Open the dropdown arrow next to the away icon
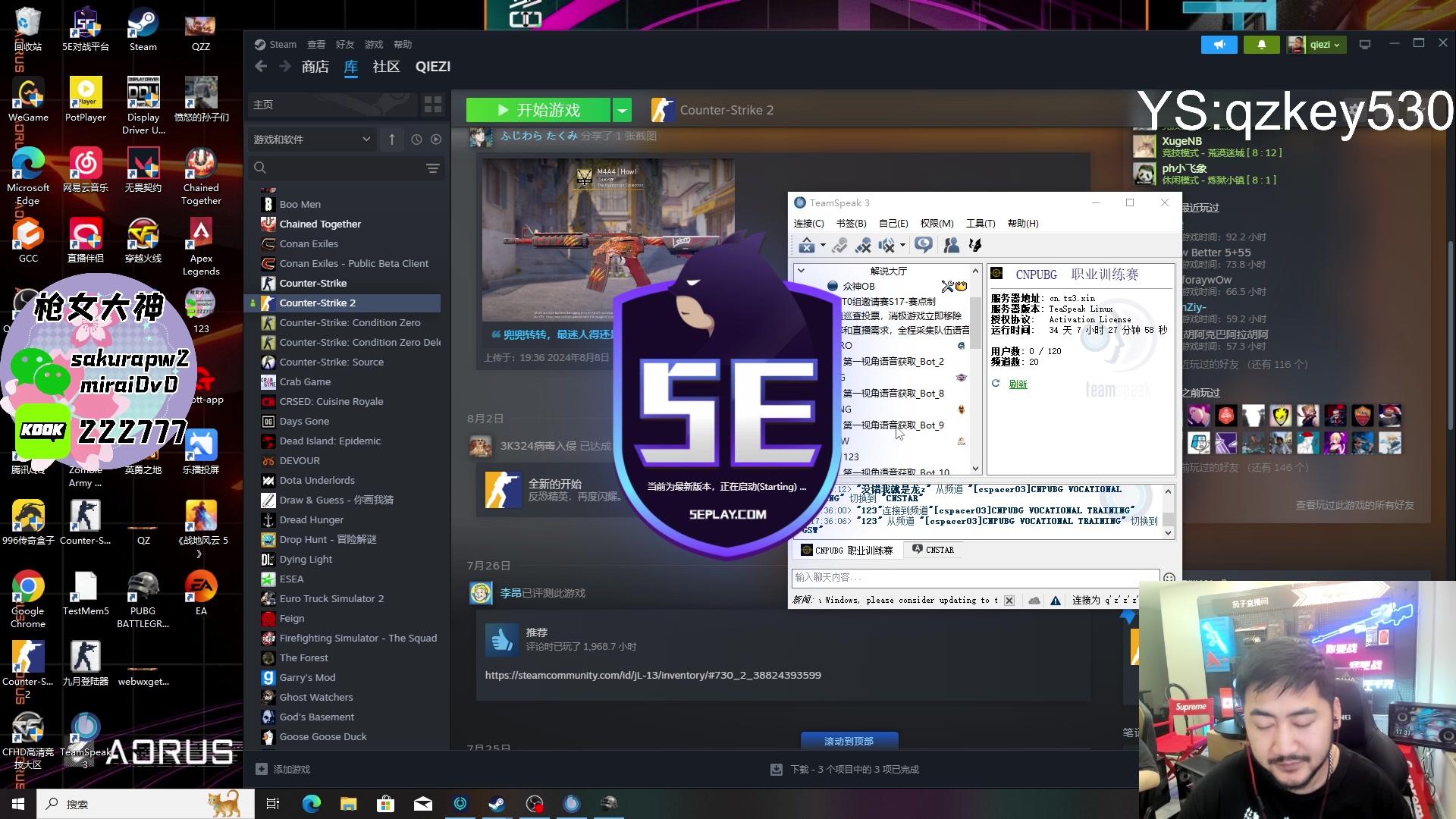Screen dimensions: 1456x819 tap(823, 245)
